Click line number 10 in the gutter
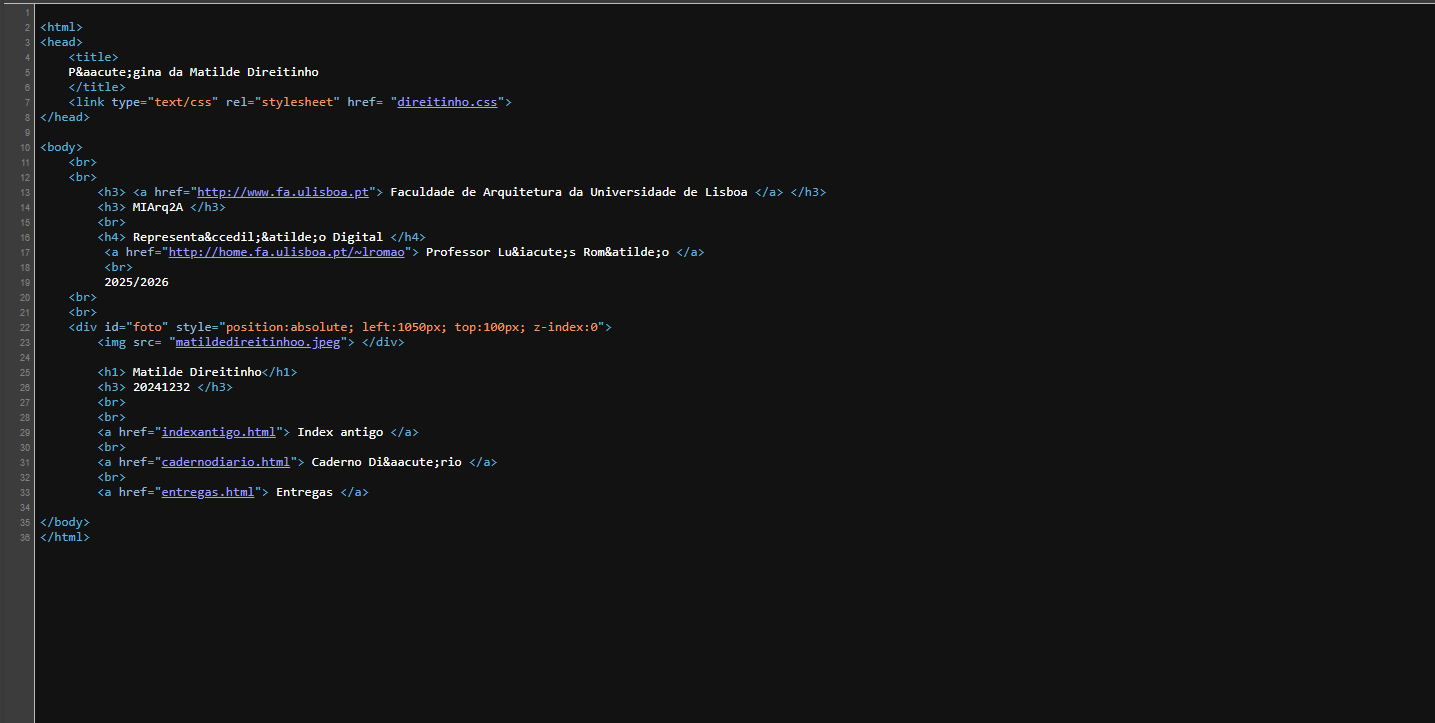This screenshot has width=1435, height=723. click(24, 147)
